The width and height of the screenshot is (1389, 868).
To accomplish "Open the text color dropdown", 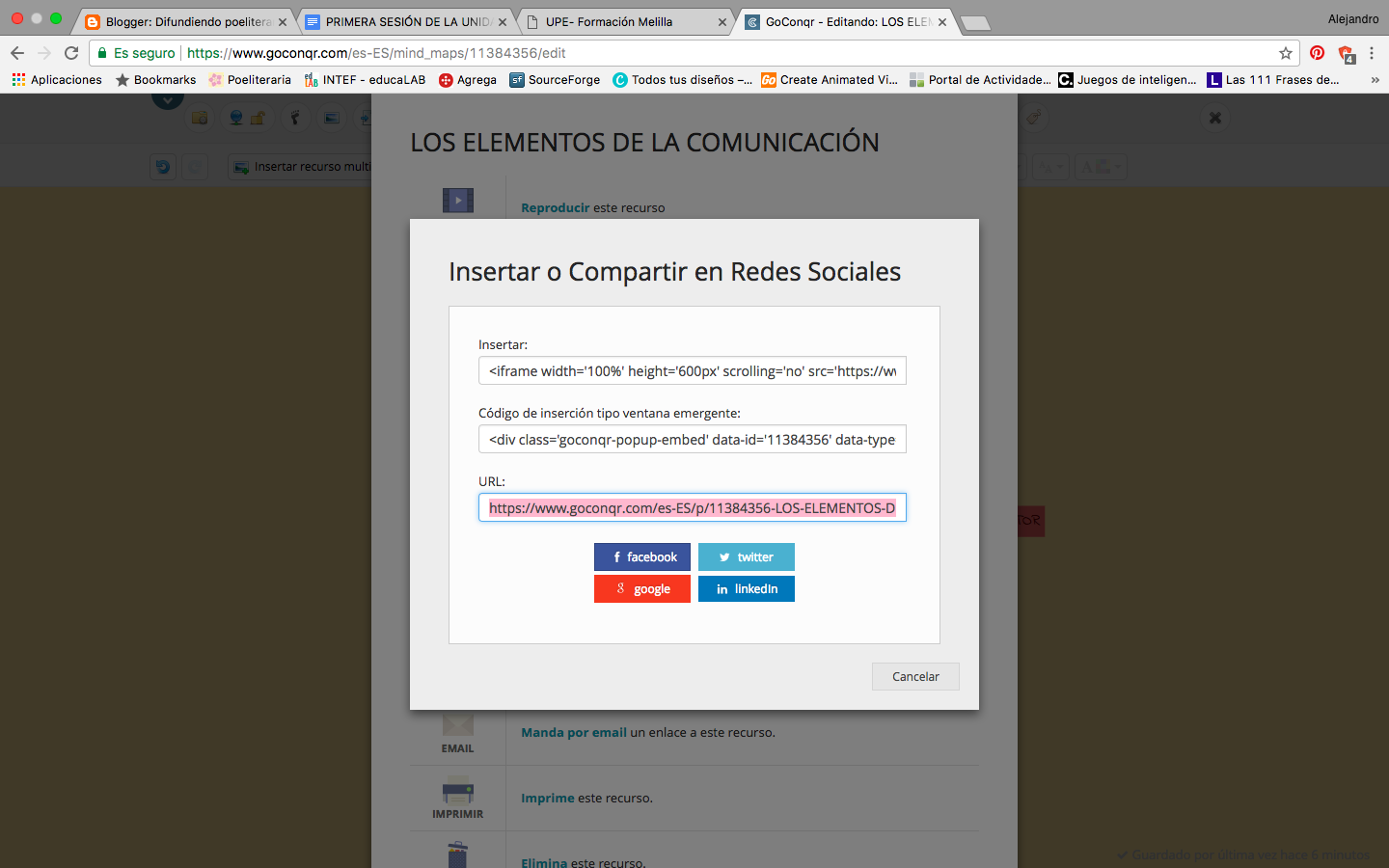I will (x=1101, y=167).
